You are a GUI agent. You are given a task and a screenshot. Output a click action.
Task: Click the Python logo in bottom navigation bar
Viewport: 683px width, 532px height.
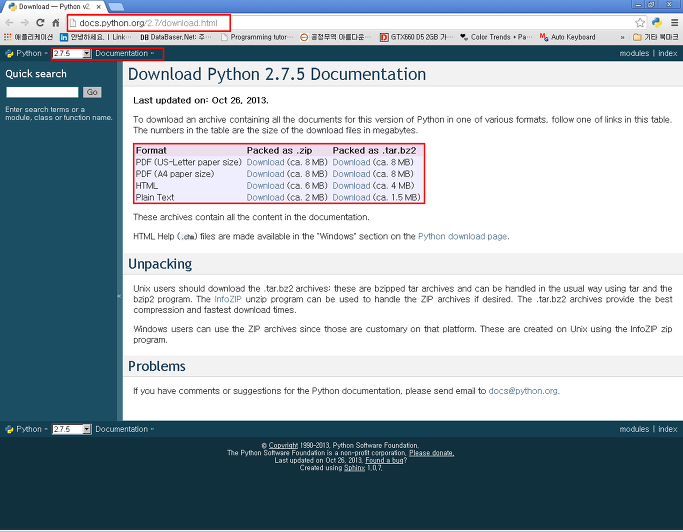(9, 429)
